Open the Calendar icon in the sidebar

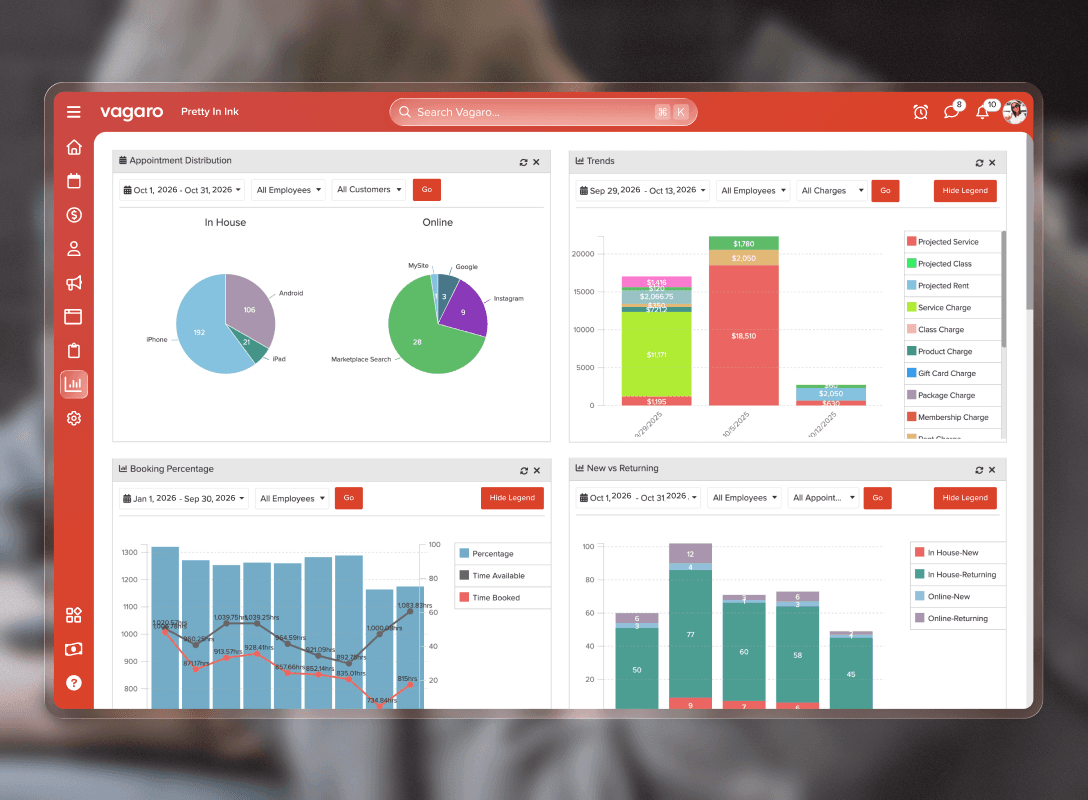74,181
